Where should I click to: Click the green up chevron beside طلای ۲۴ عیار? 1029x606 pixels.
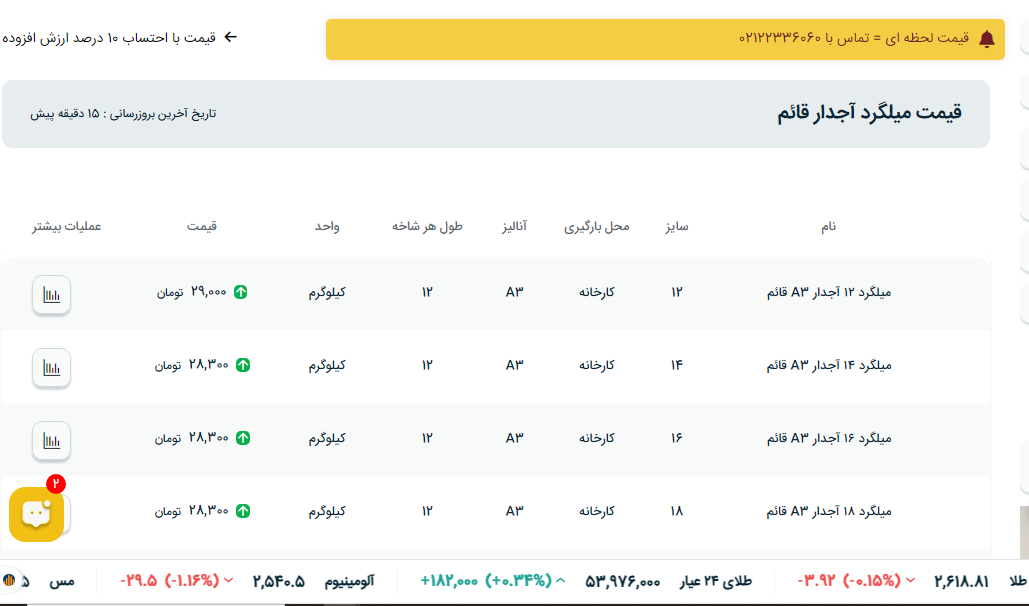(x=560, y=580)
